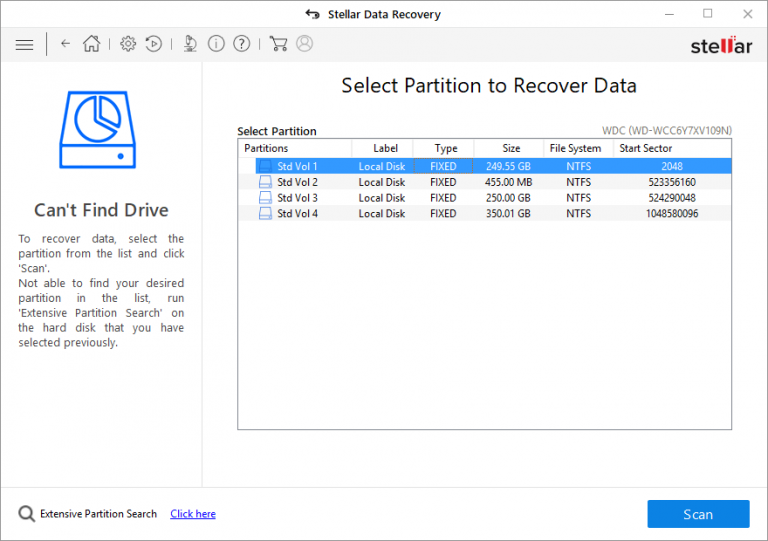Image resolution: width=768 pixels, height=541 pixels.
Task: Sort by the Label column header
Action: click(x=385, y=148)
